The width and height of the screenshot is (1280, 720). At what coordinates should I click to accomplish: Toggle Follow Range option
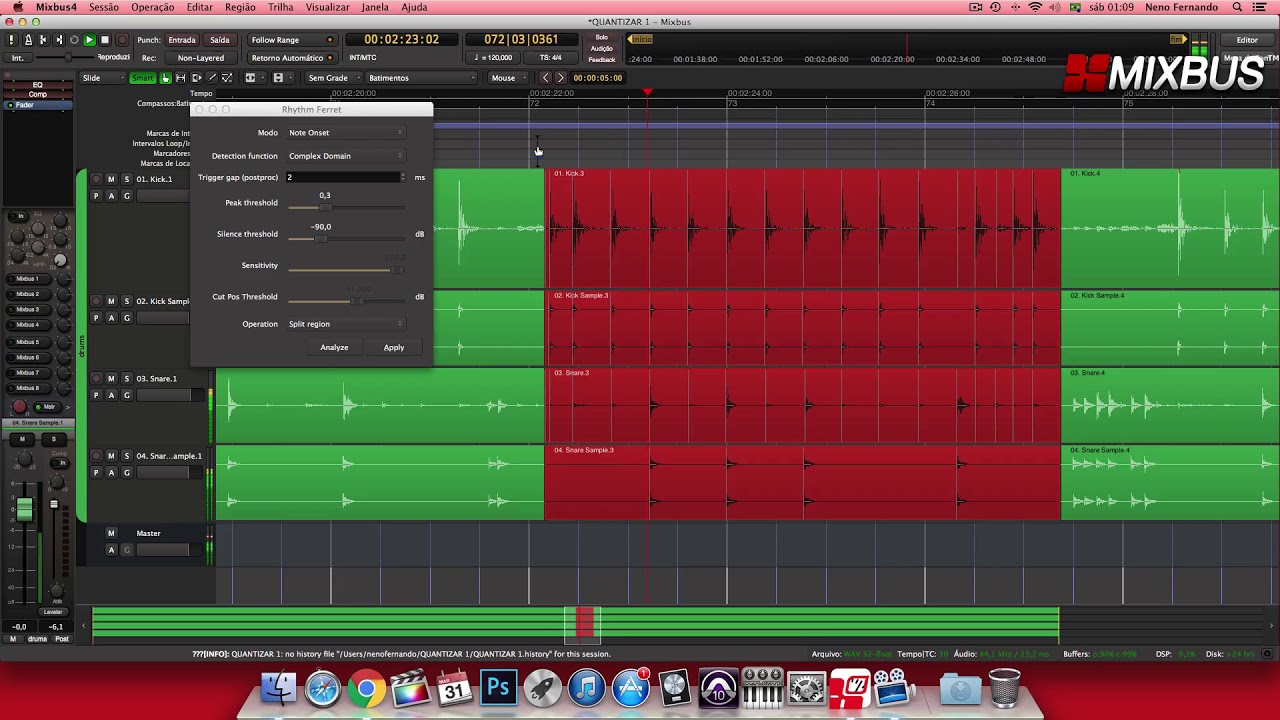tap(292, 40)
